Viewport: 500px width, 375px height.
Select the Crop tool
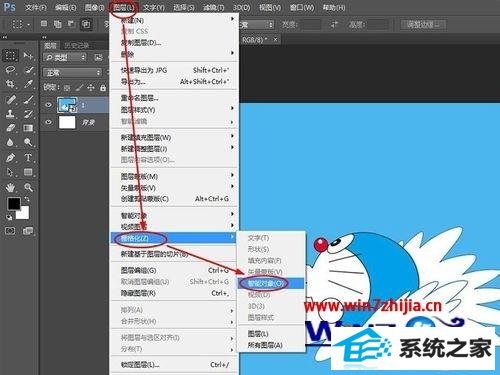point(10,84)
